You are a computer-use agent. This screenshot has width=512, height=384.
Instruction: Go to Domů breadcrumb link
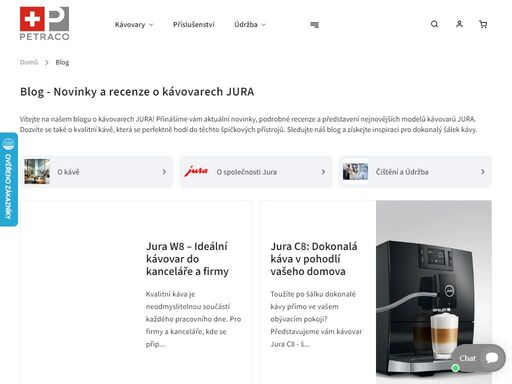(29, 62)
